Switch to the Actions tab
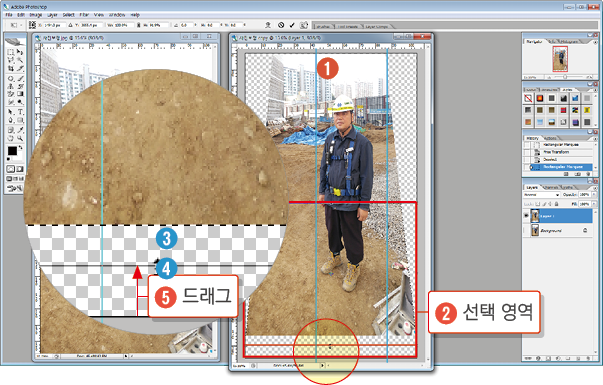The width and height of the screenshot is (603, 385). 550,138
